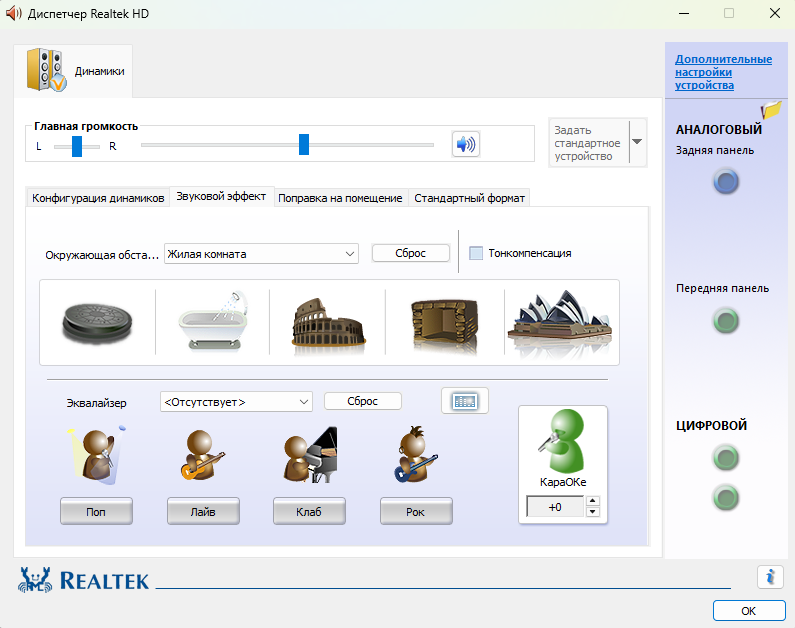This screenshot has height=628, width=795.
Task: Click the Live guitarist equalizer figure
Action: (x=203, y=455)
